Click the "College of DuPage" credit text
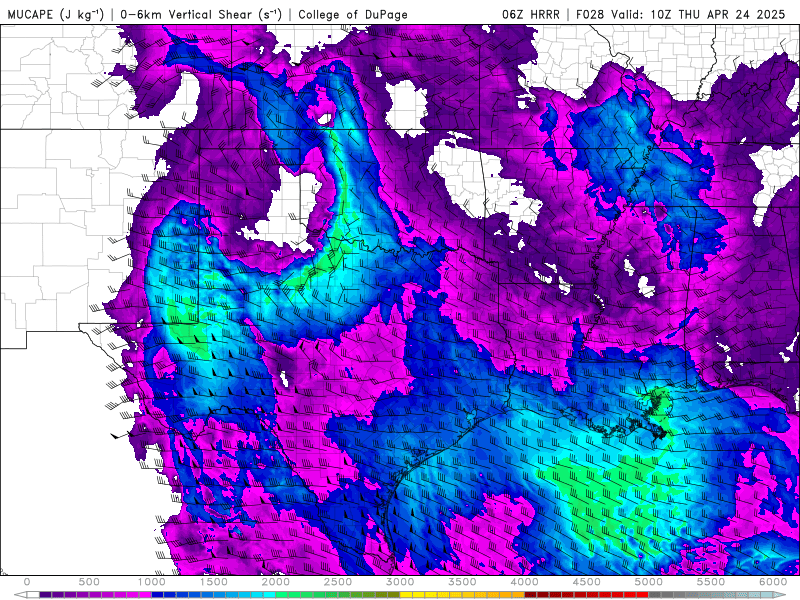The width and height of the screenshot is (800, 600). tap(353, 15)
